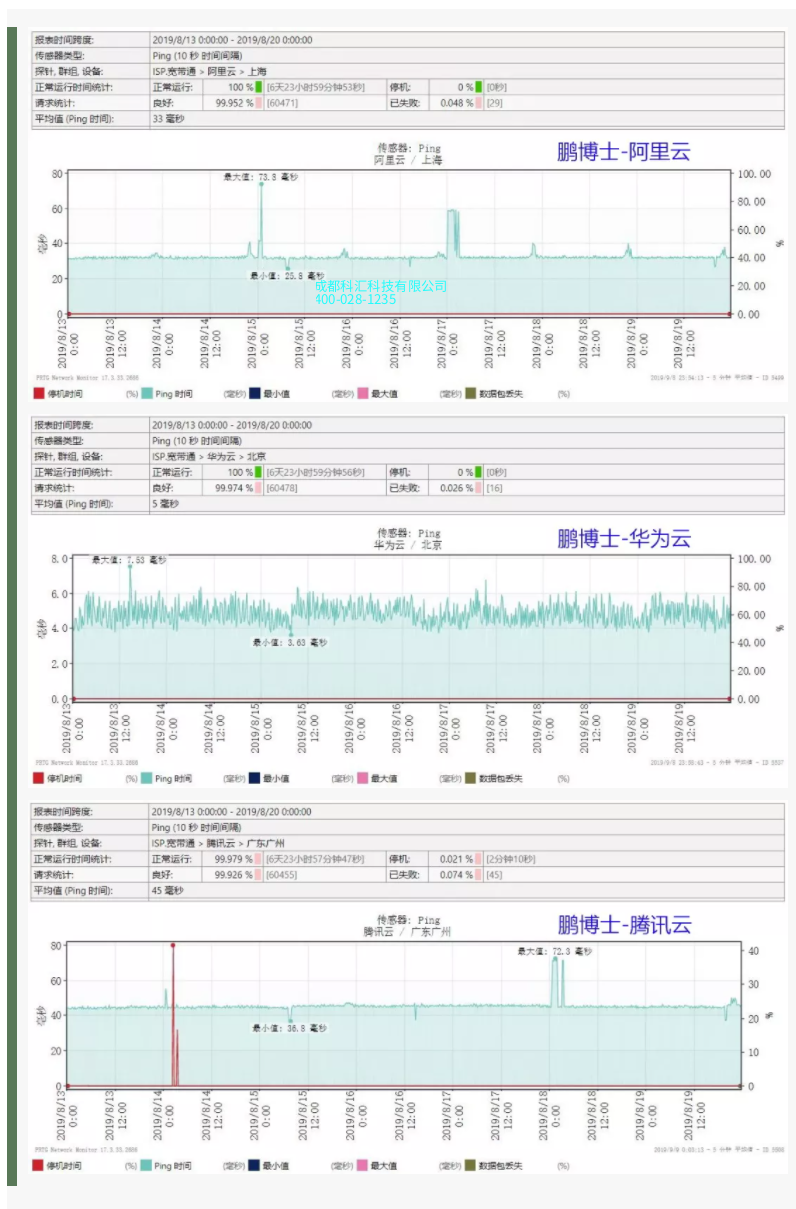Click the 最小值 3.63 毫秒 marker label
The width and height of the screenshot is (796, 1209).
[290, 643]
